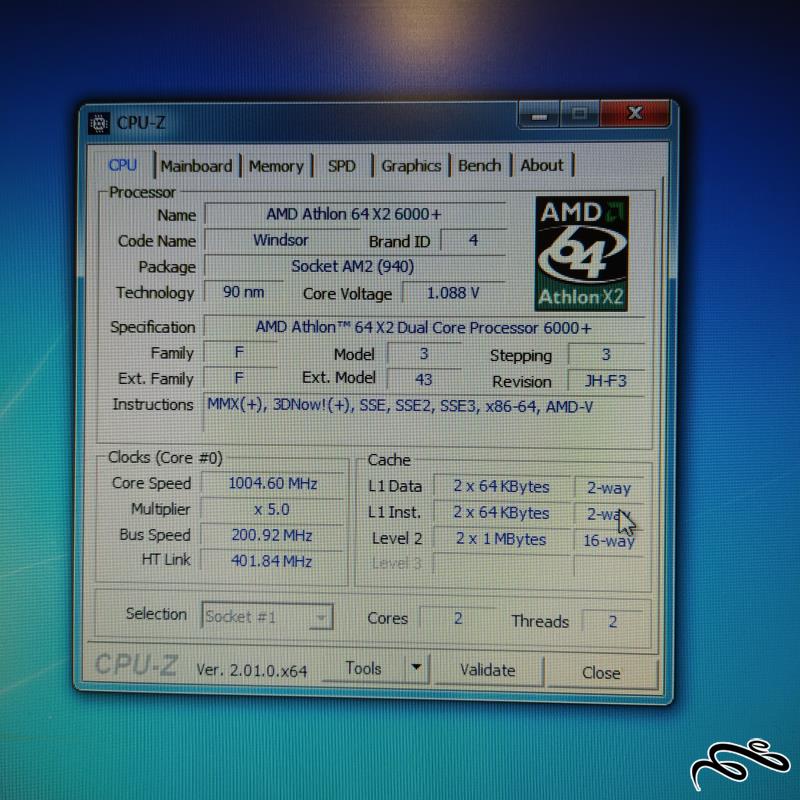
Task: Open the Socket #1 selection dropdown
Action: coord(267,616)
